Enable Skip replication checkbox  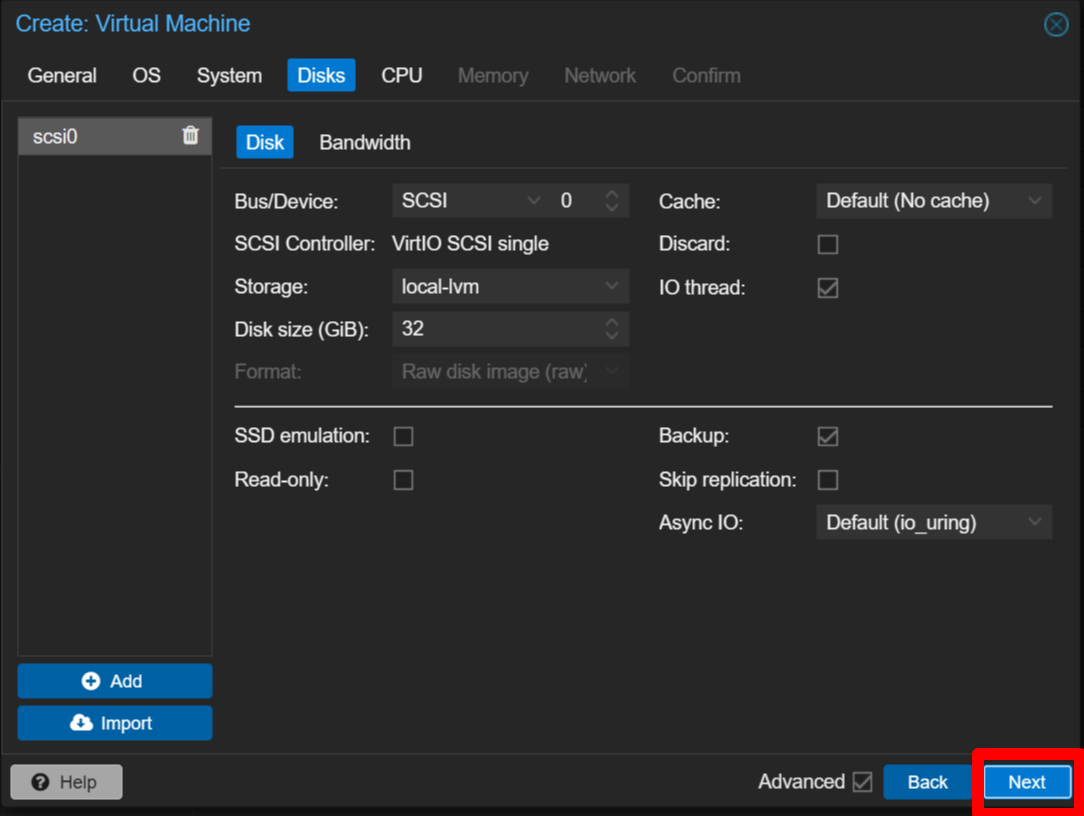[x=827, y=480]
